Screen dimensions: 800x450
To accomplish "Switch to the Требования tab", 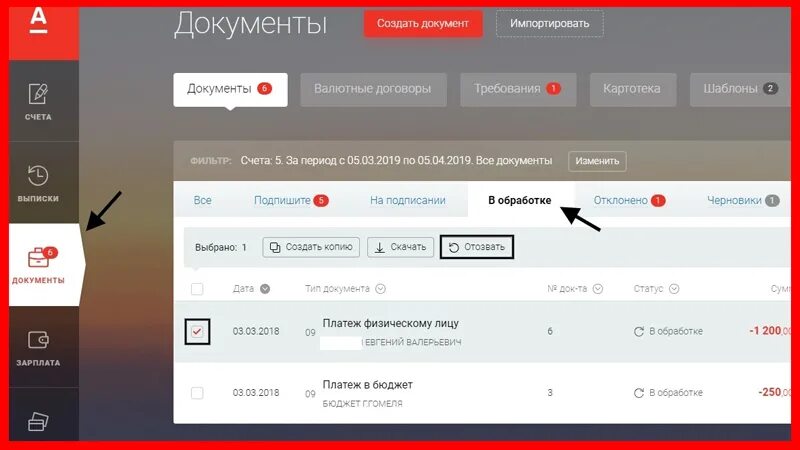I will 518,89.
